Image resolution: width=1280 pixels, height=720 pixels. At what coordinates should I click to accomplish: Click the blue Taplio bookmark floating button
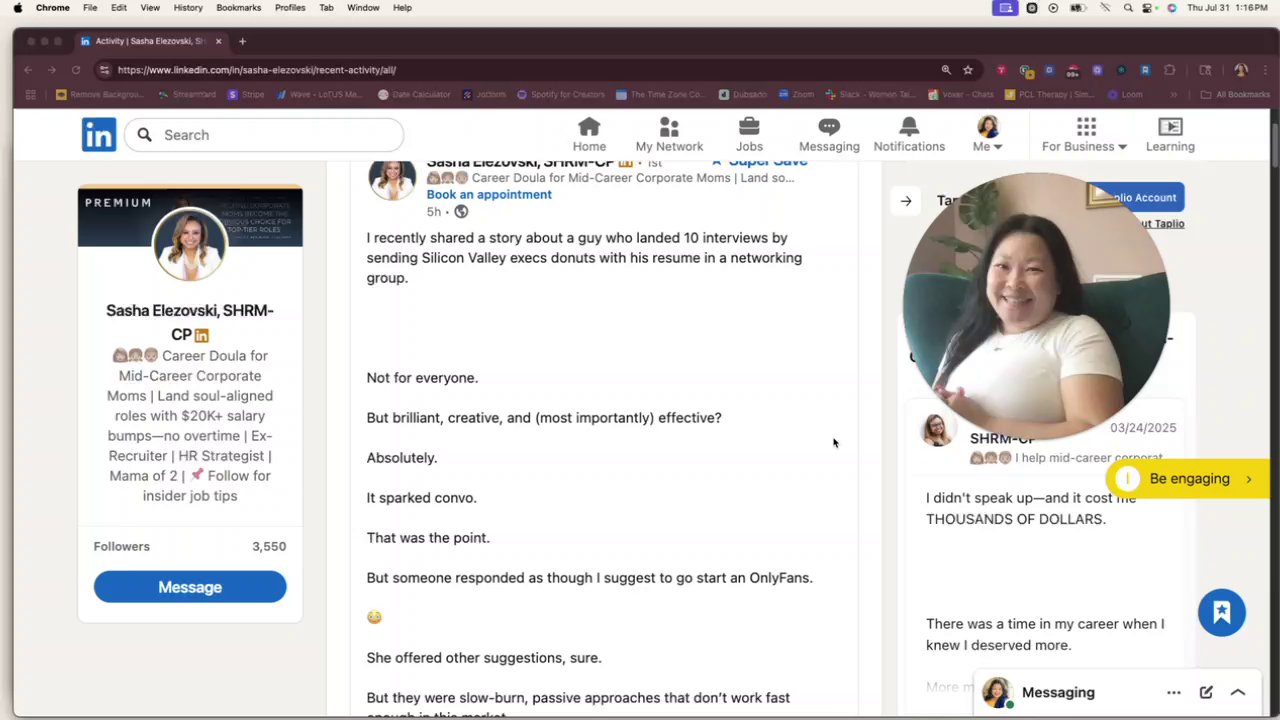tap(1222, 612)
